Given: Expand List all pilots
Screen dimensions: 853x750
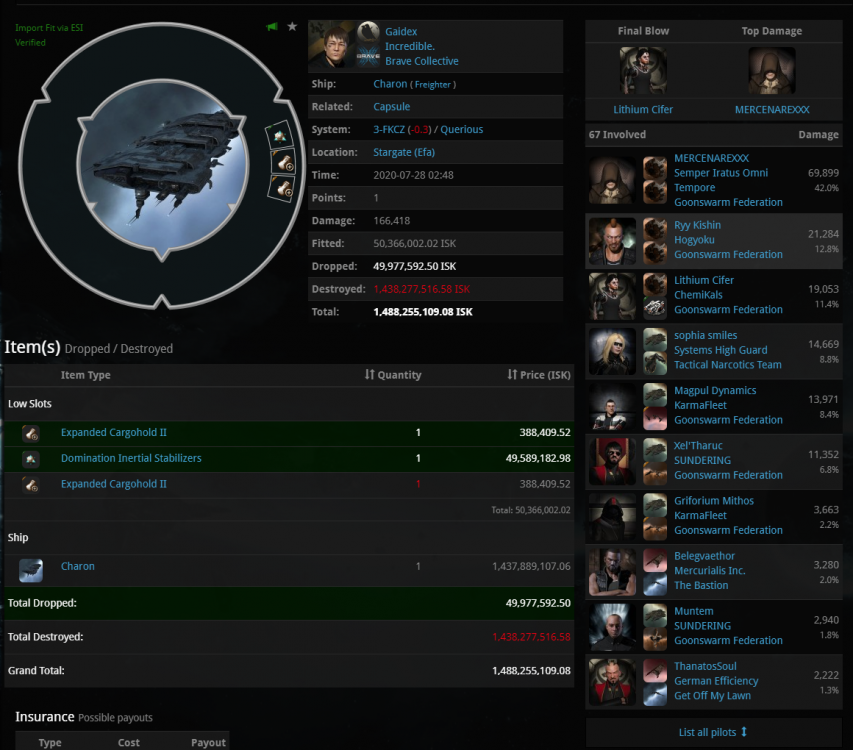Looking at the screenshot, I should pyautogui.click(x=713, y=732).
